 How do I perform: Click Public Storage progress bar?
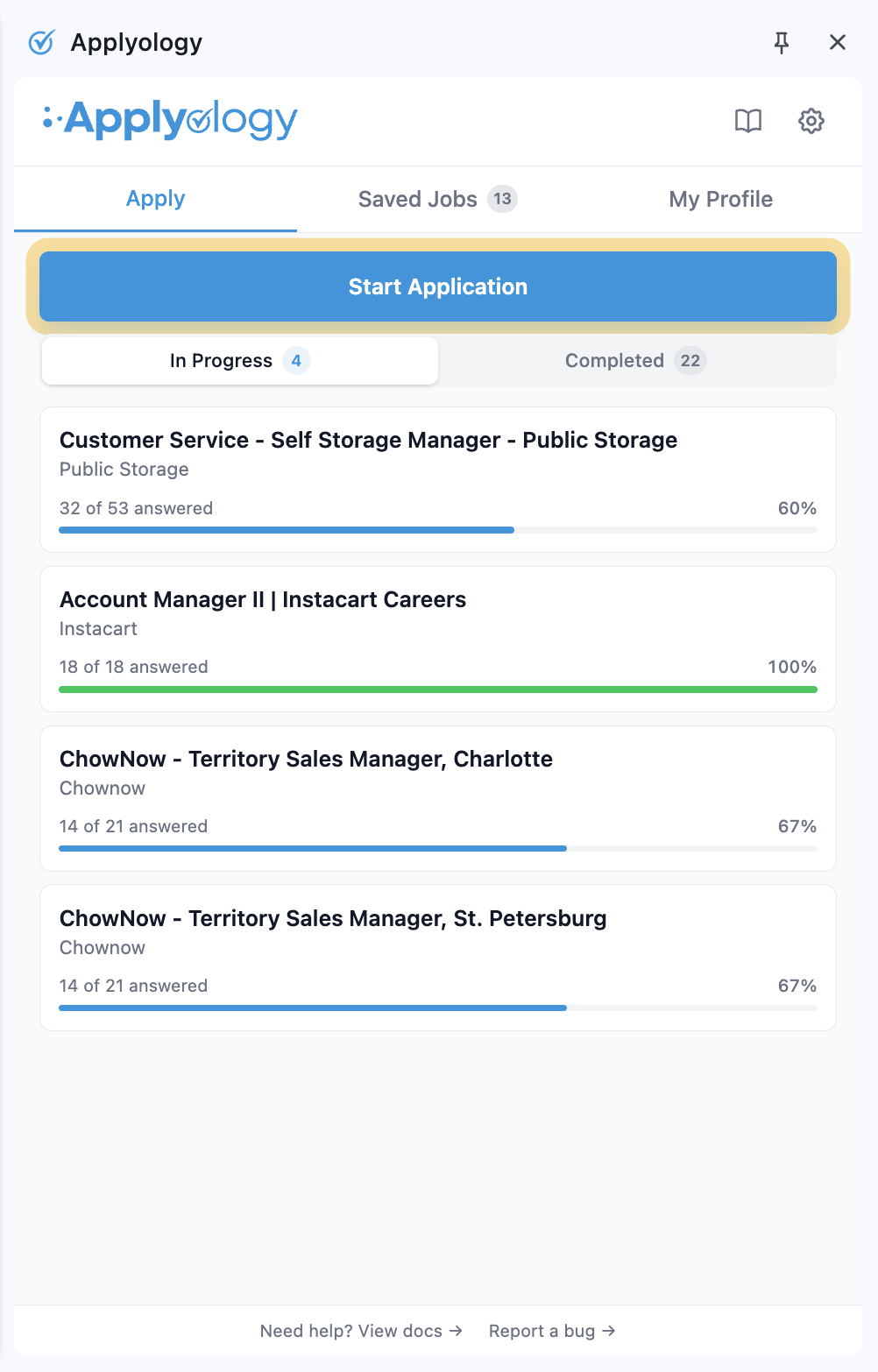point(438,530)
